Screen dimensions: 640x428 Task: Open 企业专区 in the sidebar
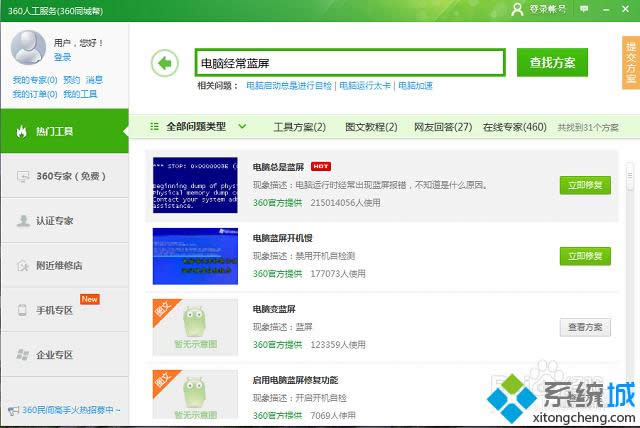[64, 355]
